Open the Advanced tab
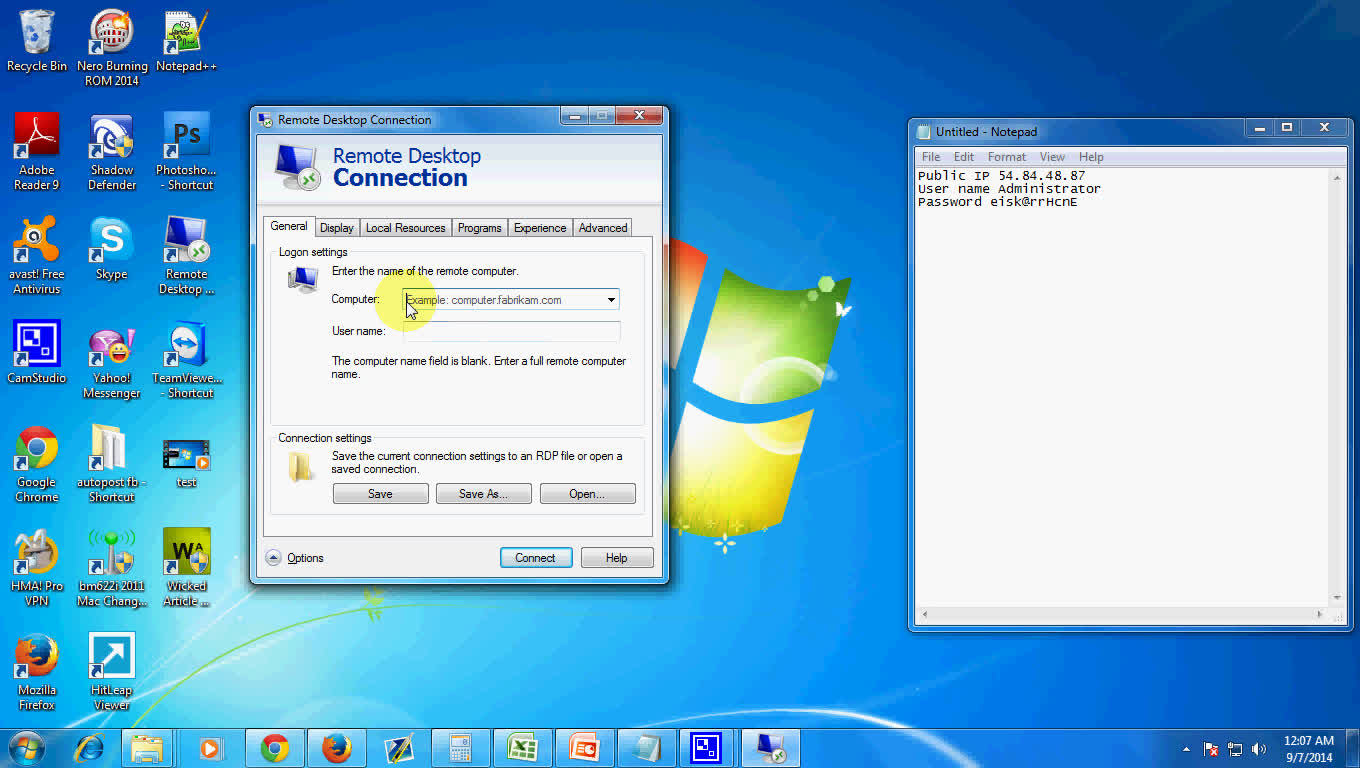 [x=603, y=228]
